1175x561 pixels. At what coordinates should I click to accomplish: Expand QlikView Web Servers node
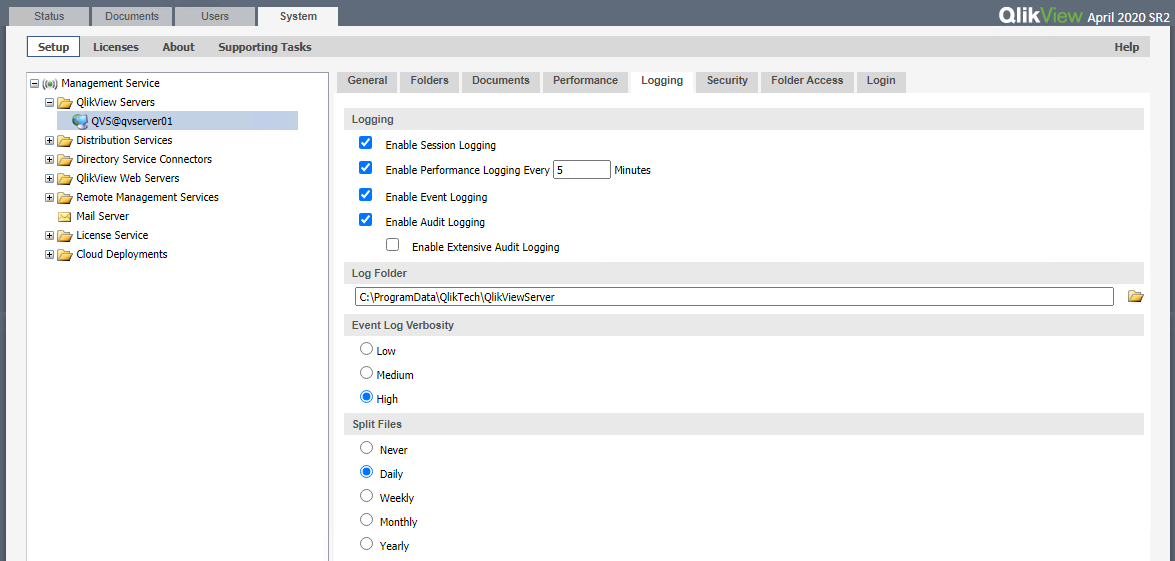(x=49, y=179)
